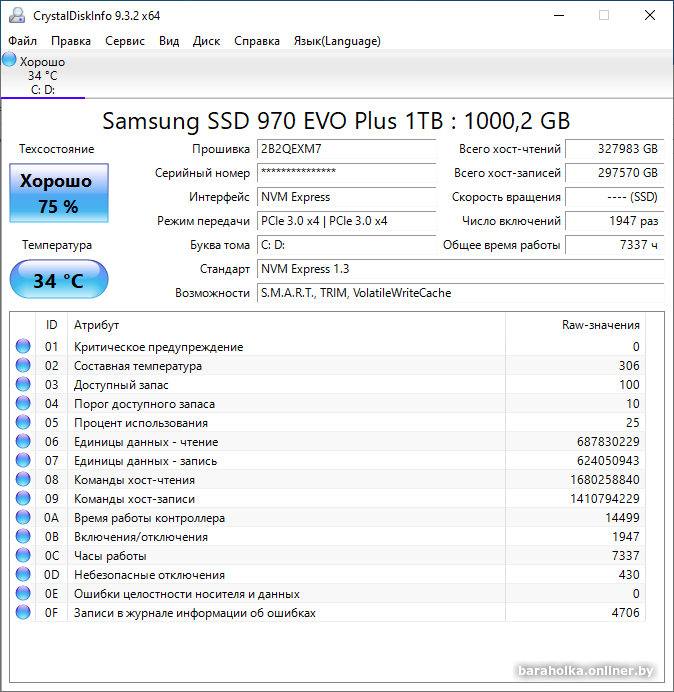Click rotation rate value ---- (SSD)
This screenshot has height=692, width=674.
(x=614, y=197)
